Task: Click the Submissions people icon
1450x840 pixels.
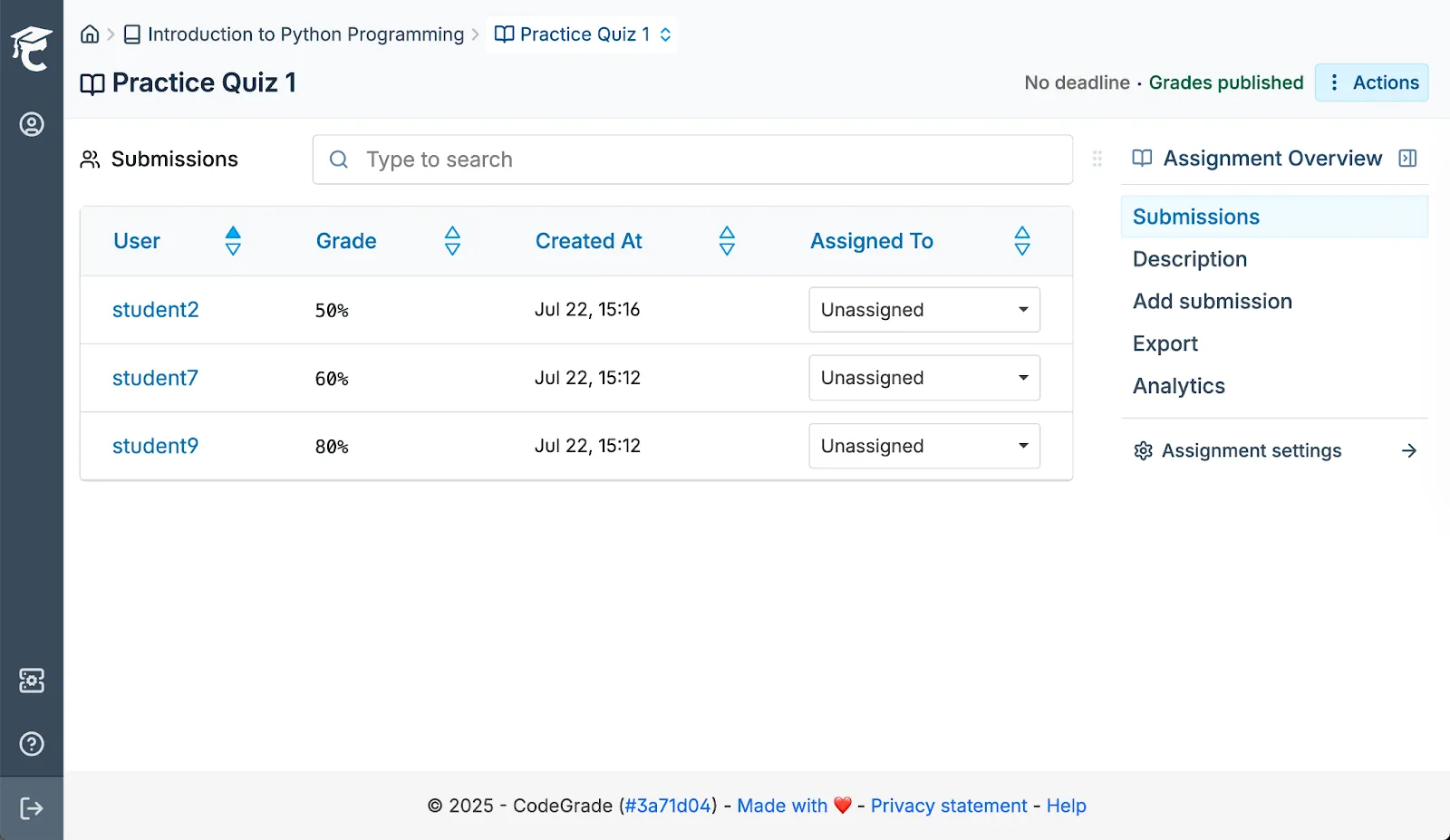Action: 90,159
